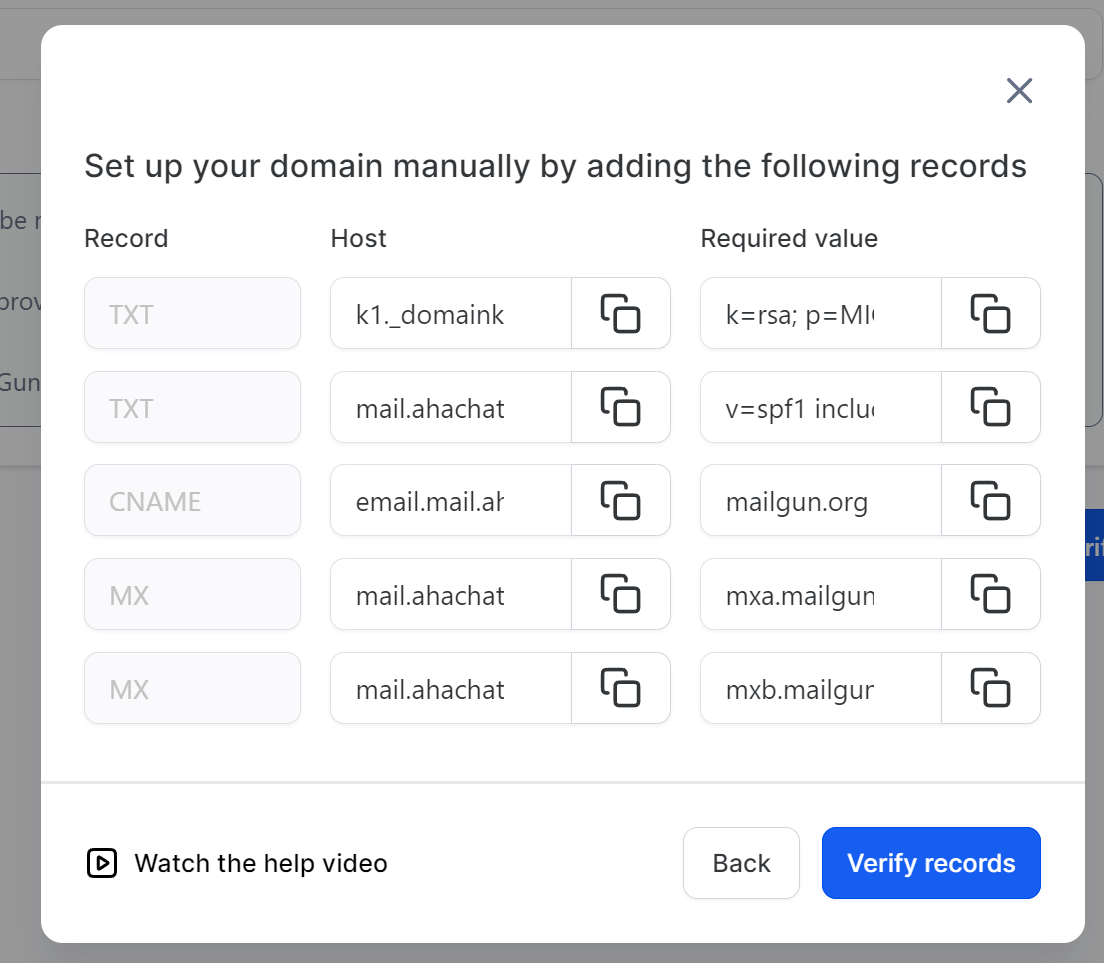Click the first TXT record type field
Screen dimensions: 1104x963
[192, 313]
